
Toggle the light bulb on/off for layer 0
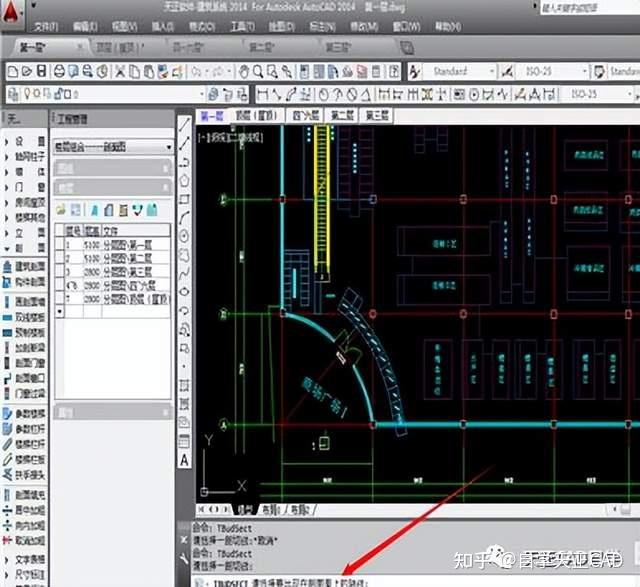click(x=28, y=94)
